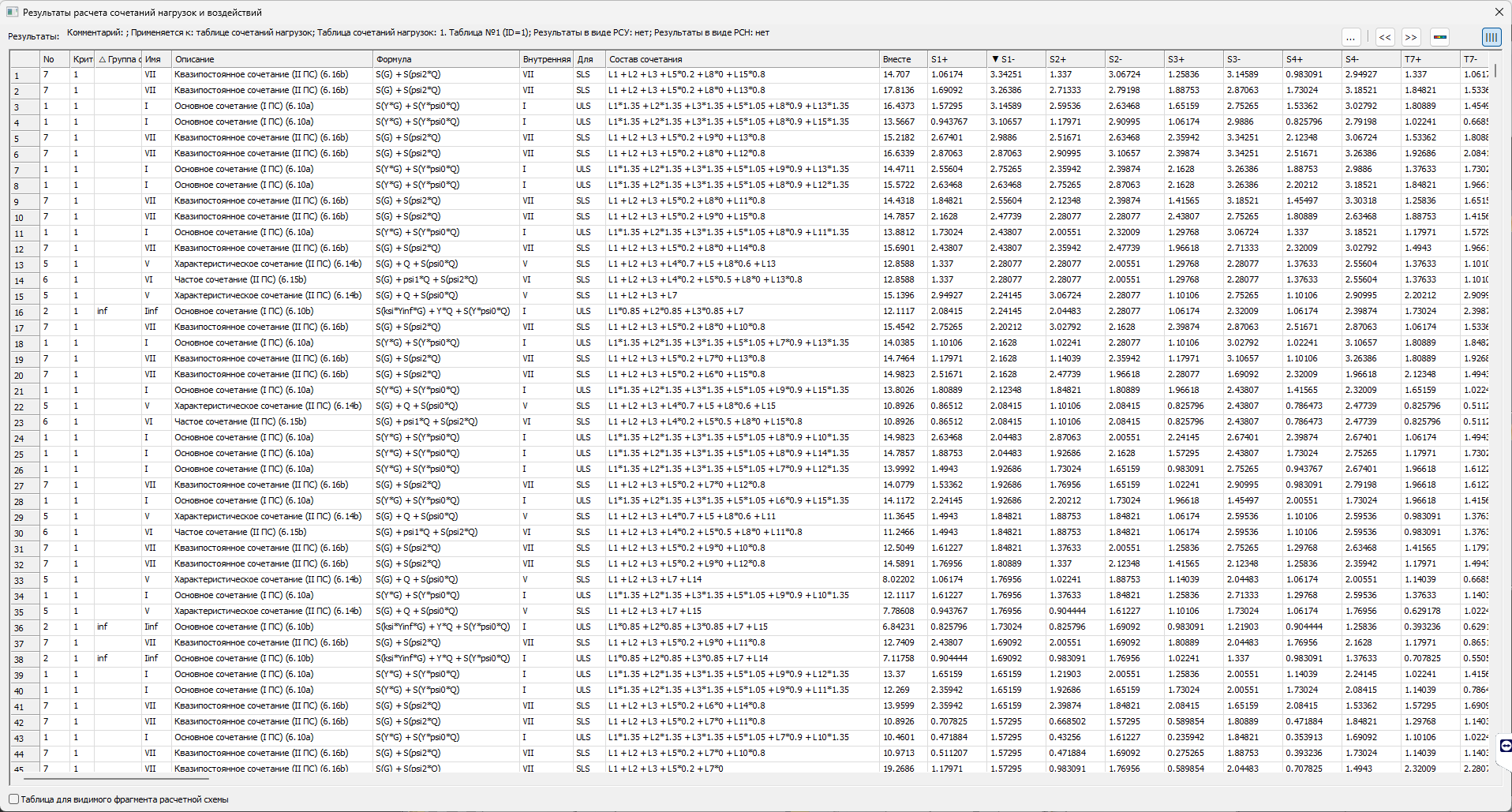Screen dimensions: 1512x812
Task: Select the row 1 header cell
Action: click(x=24, y=75)
